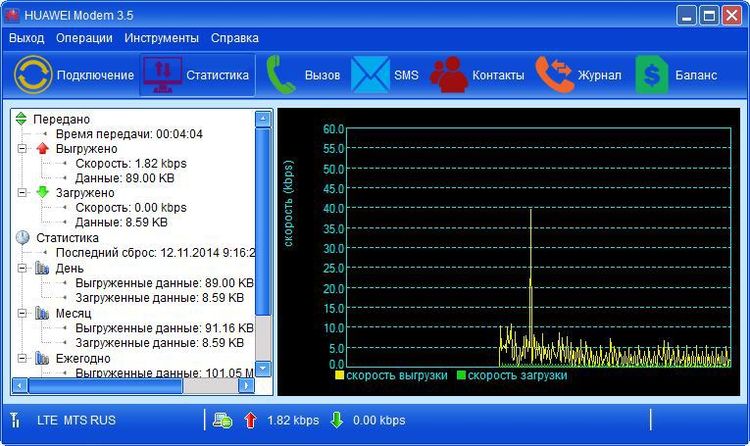Collapse the День statistics node
Viewport: 750px width, 446px height.
coord(22,268)
